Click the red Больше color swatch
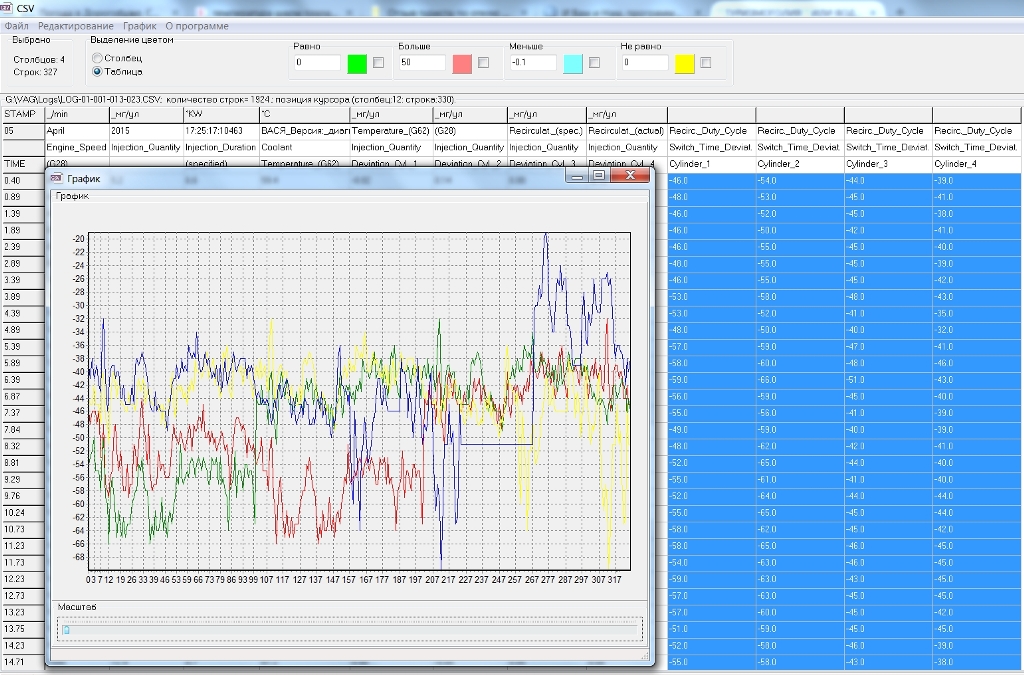 (462, 63)
